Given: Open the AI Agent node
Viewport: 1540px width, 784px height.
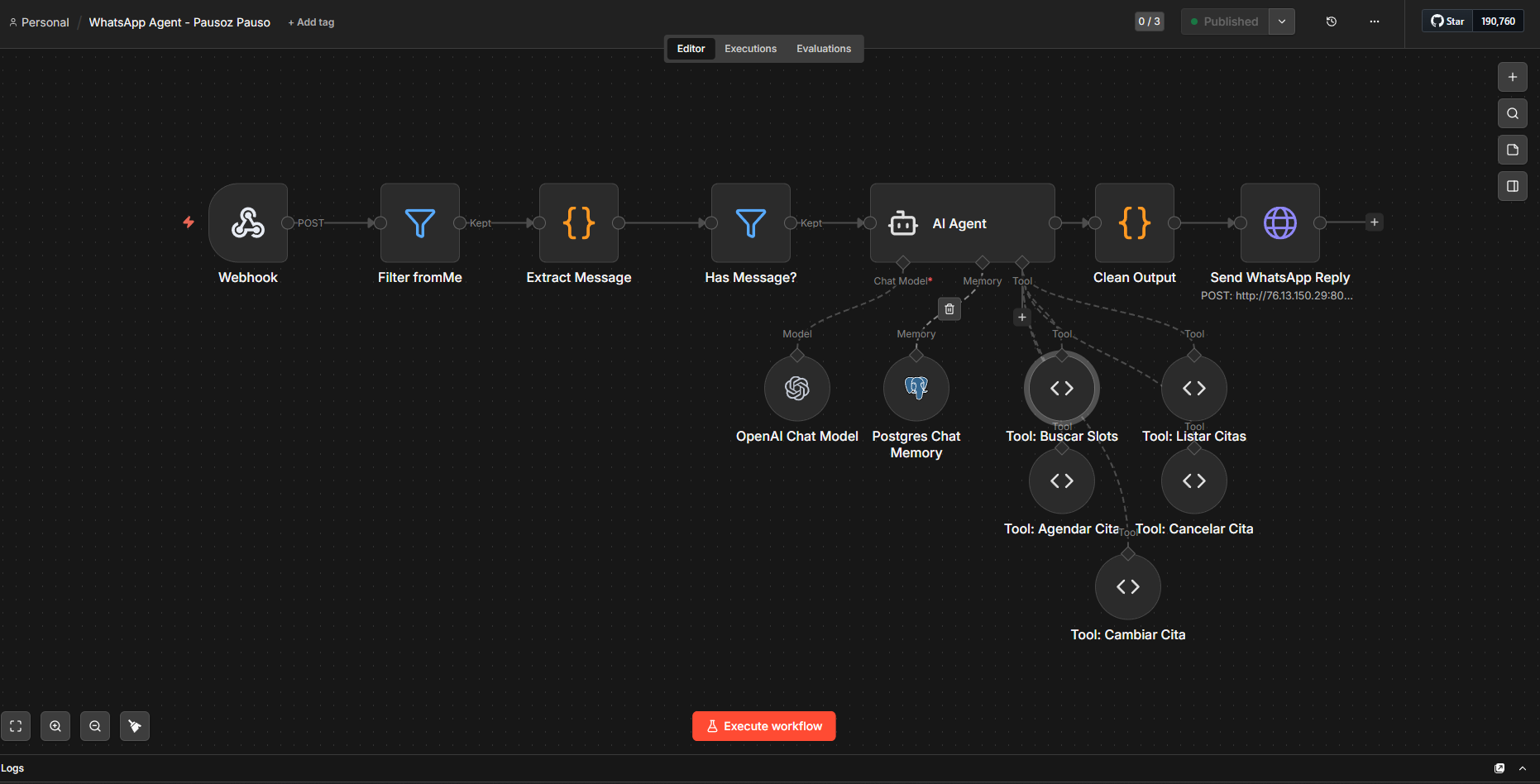Looking at the screenshot, I should 963,222.
